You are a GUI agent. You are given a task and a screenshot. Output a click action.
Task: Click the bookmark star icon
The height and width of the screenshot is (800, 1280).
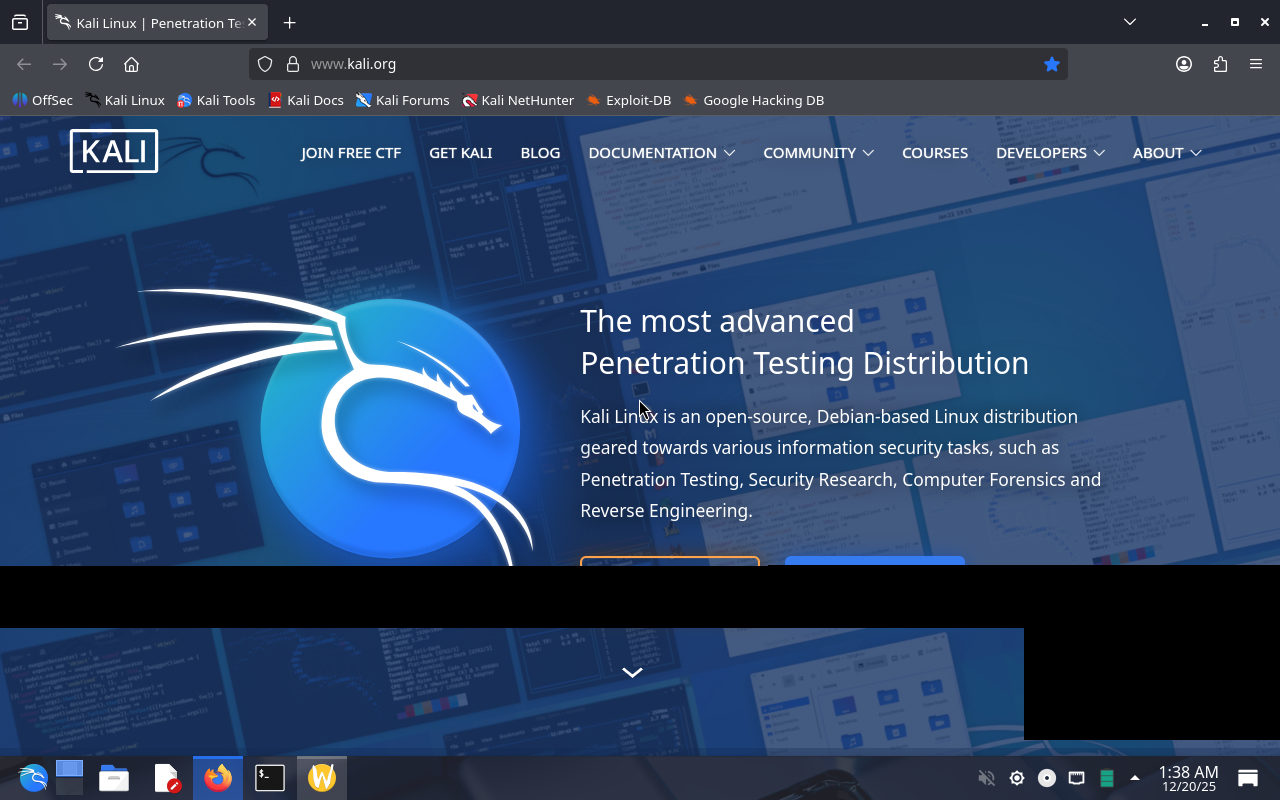coord(1051,64)
